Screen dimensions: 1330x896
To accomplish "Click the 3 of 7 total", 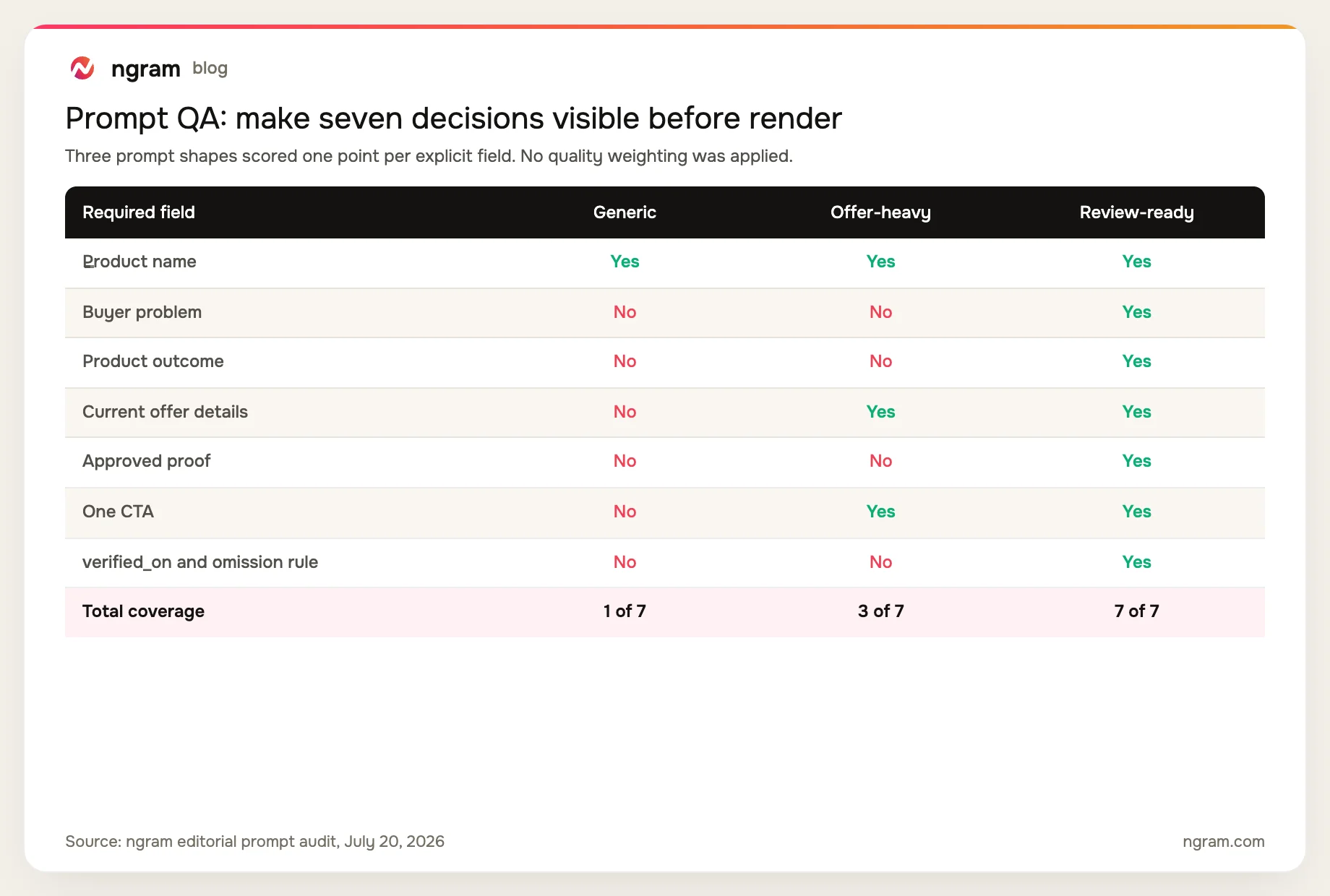I will pyautogui.click(x=880, y=611).
